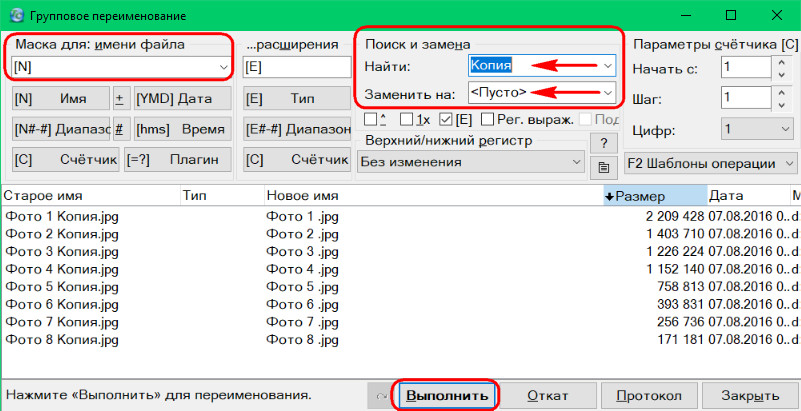Click the Откат undo button
The width and height of the screenshot is (801, 411).
pyautogui.click(x=548, y=396)
